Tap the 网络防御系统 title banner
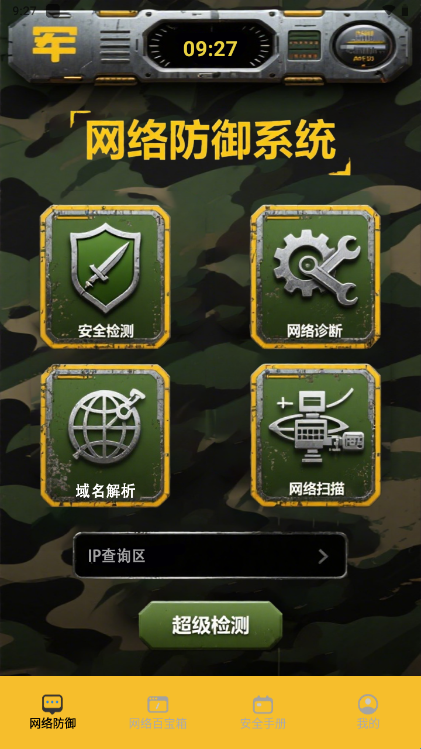This screenshot has width=421, height=749. 210,141
